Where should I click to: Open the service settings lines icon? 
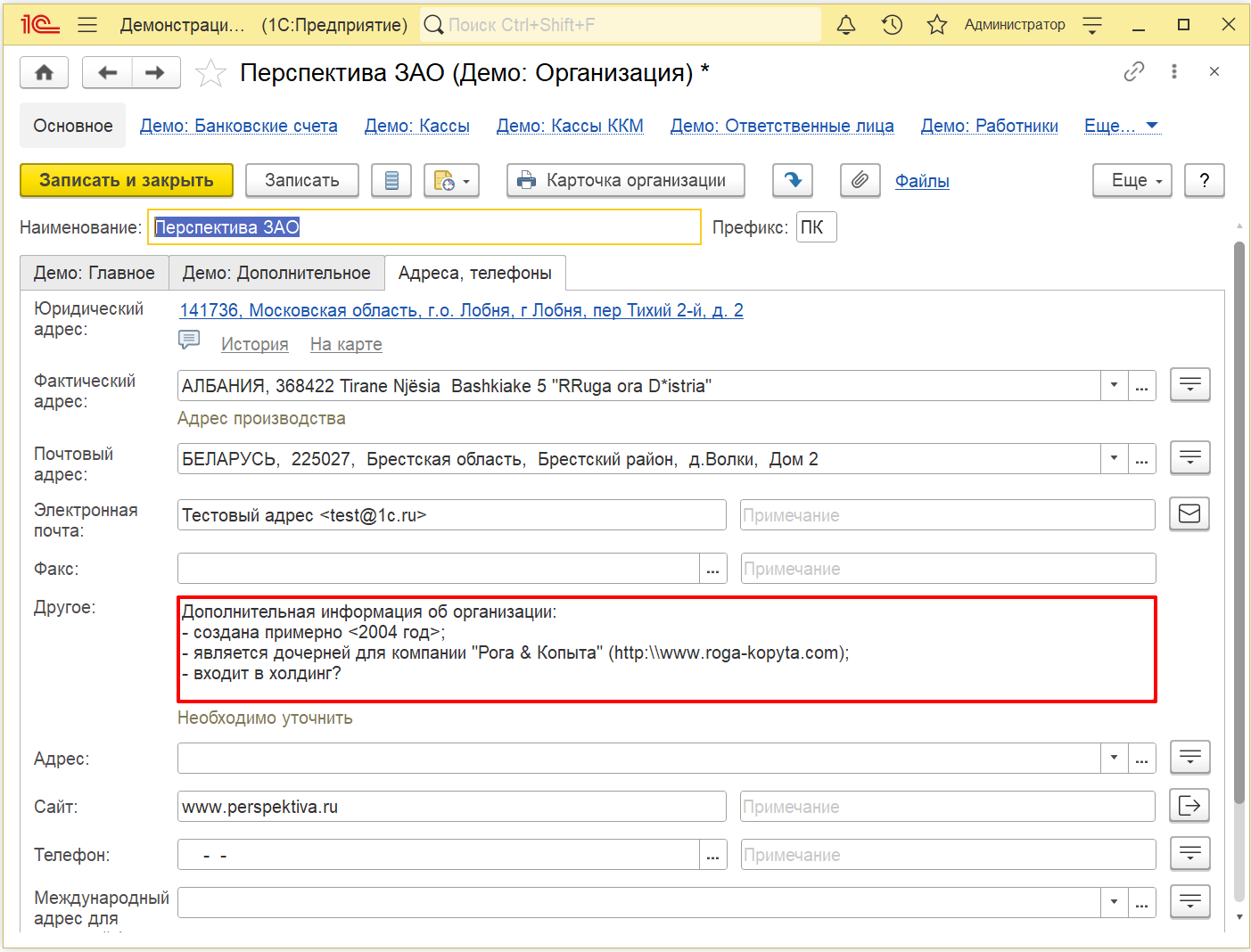[x=1092, y=25]
